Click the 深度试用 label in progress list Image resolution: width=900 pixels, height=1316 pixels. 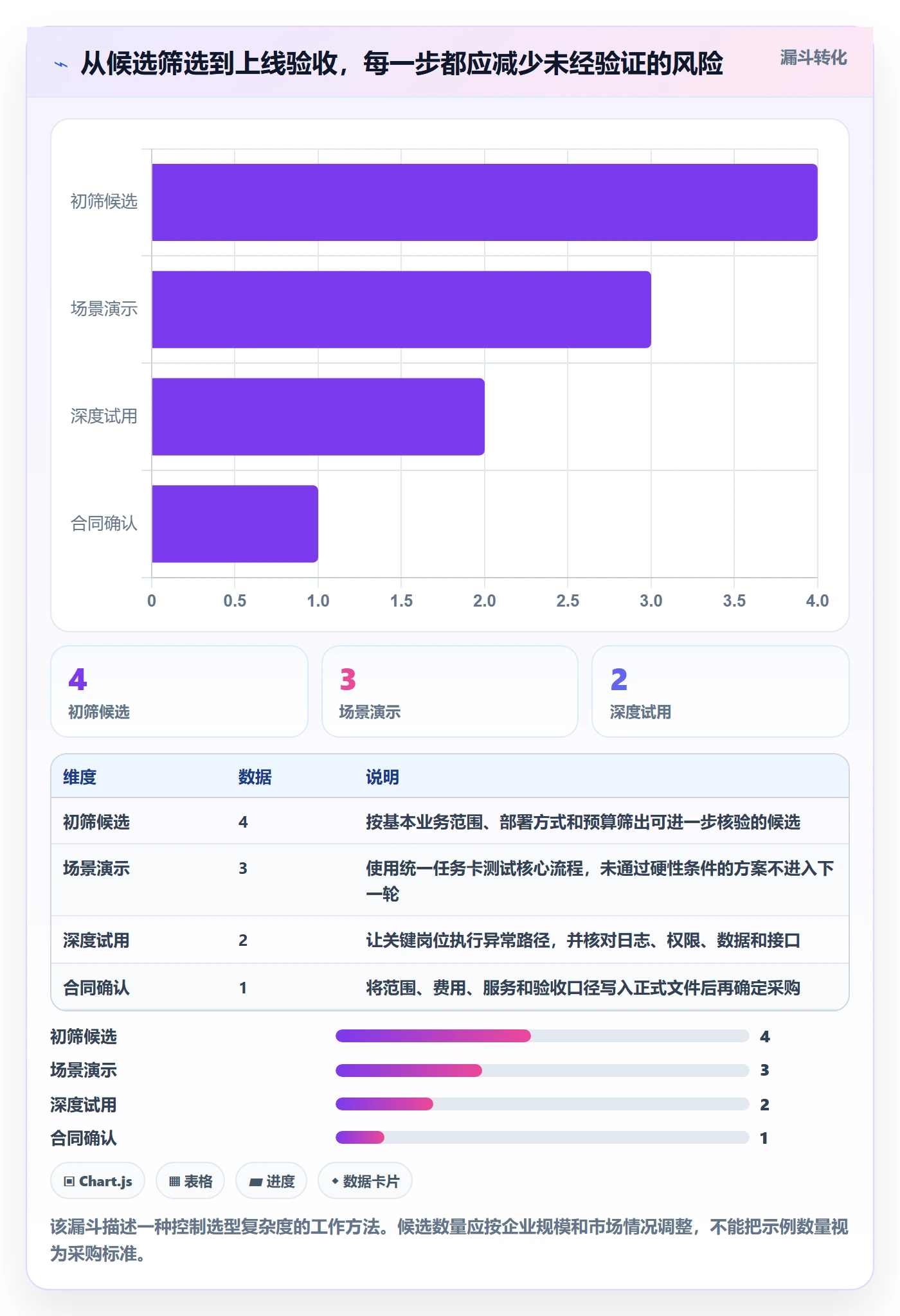(x=84, y=1105)
